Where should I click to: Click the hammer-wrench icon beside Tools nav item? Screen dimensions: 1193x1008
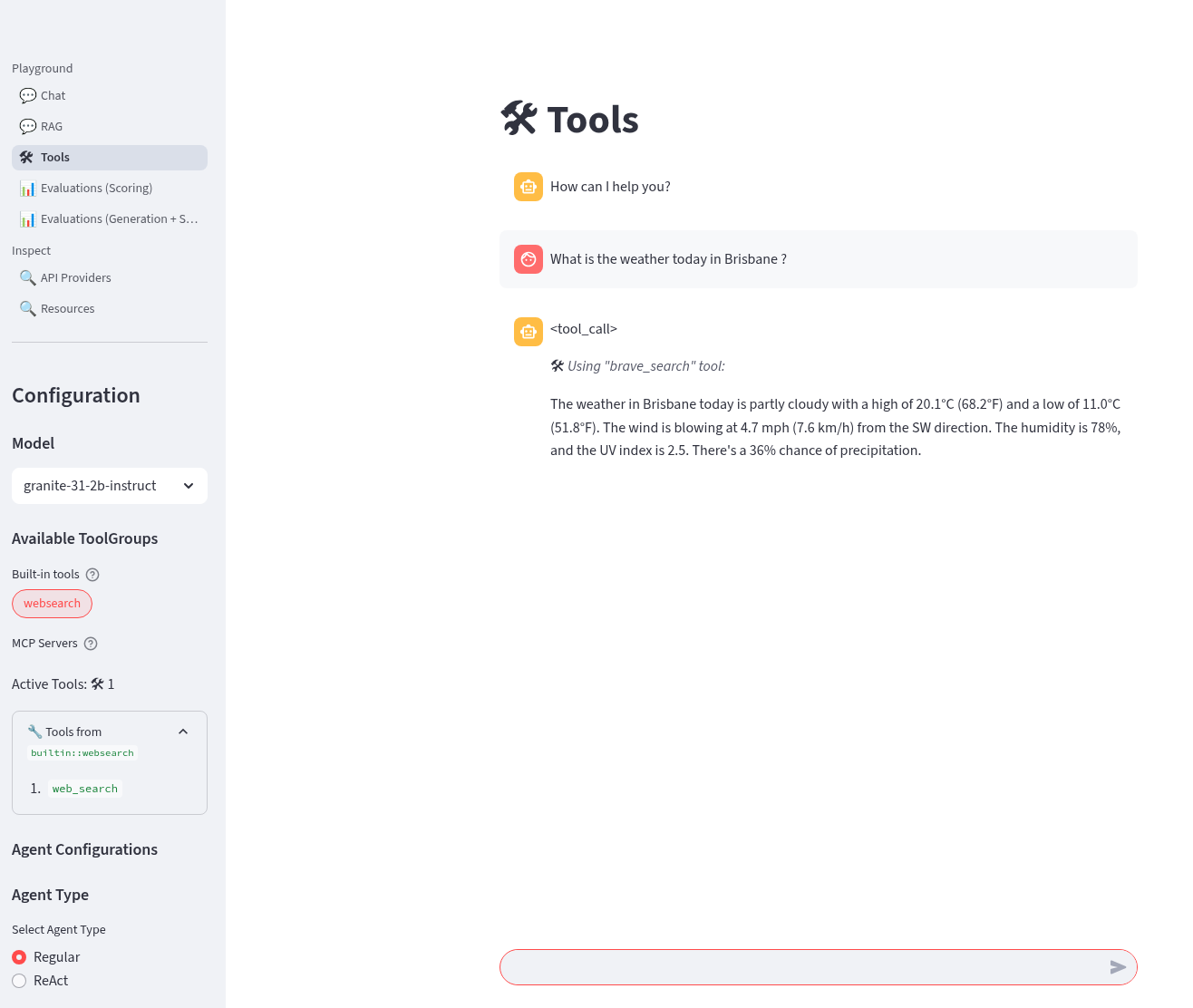pos(27,158)
